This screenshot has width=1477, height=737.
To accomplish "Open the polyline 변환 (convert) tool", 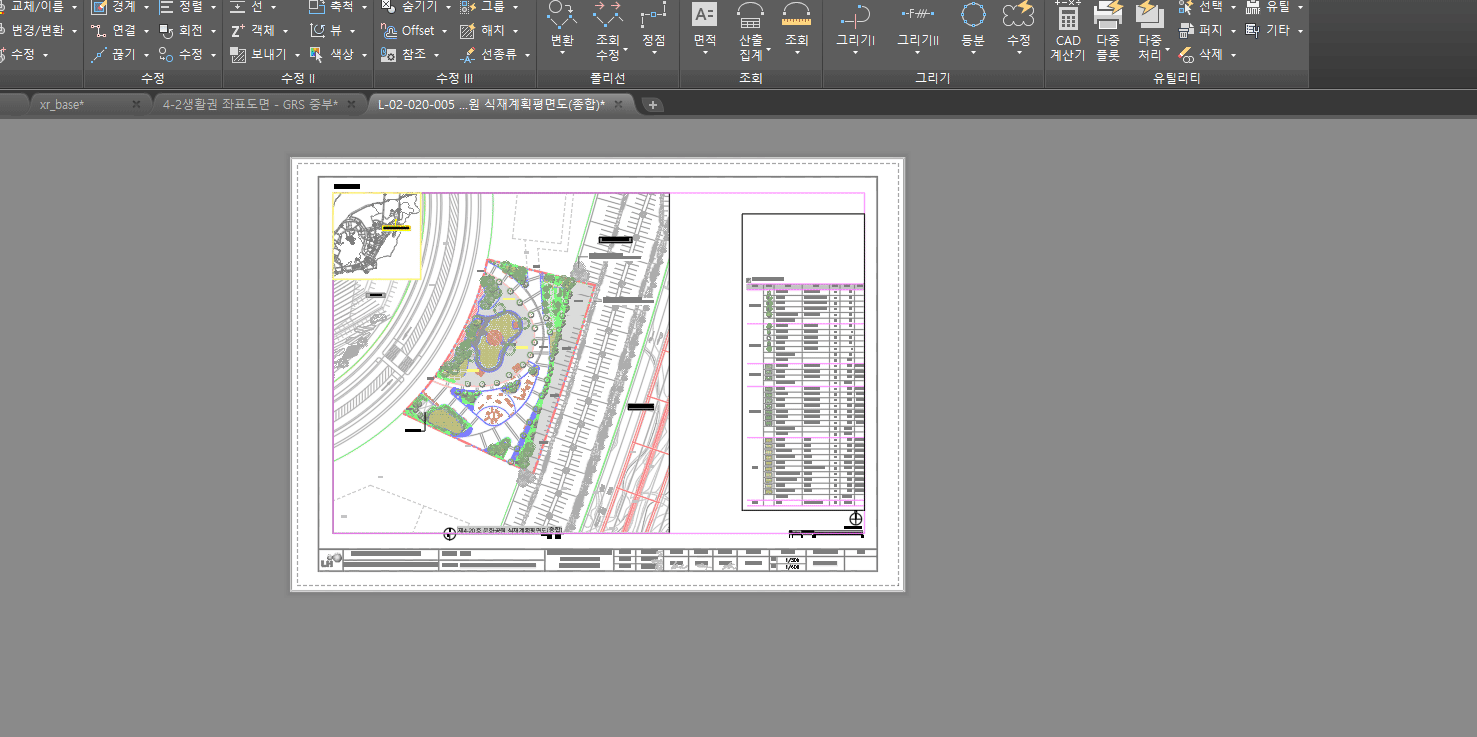I will [562, 29].
